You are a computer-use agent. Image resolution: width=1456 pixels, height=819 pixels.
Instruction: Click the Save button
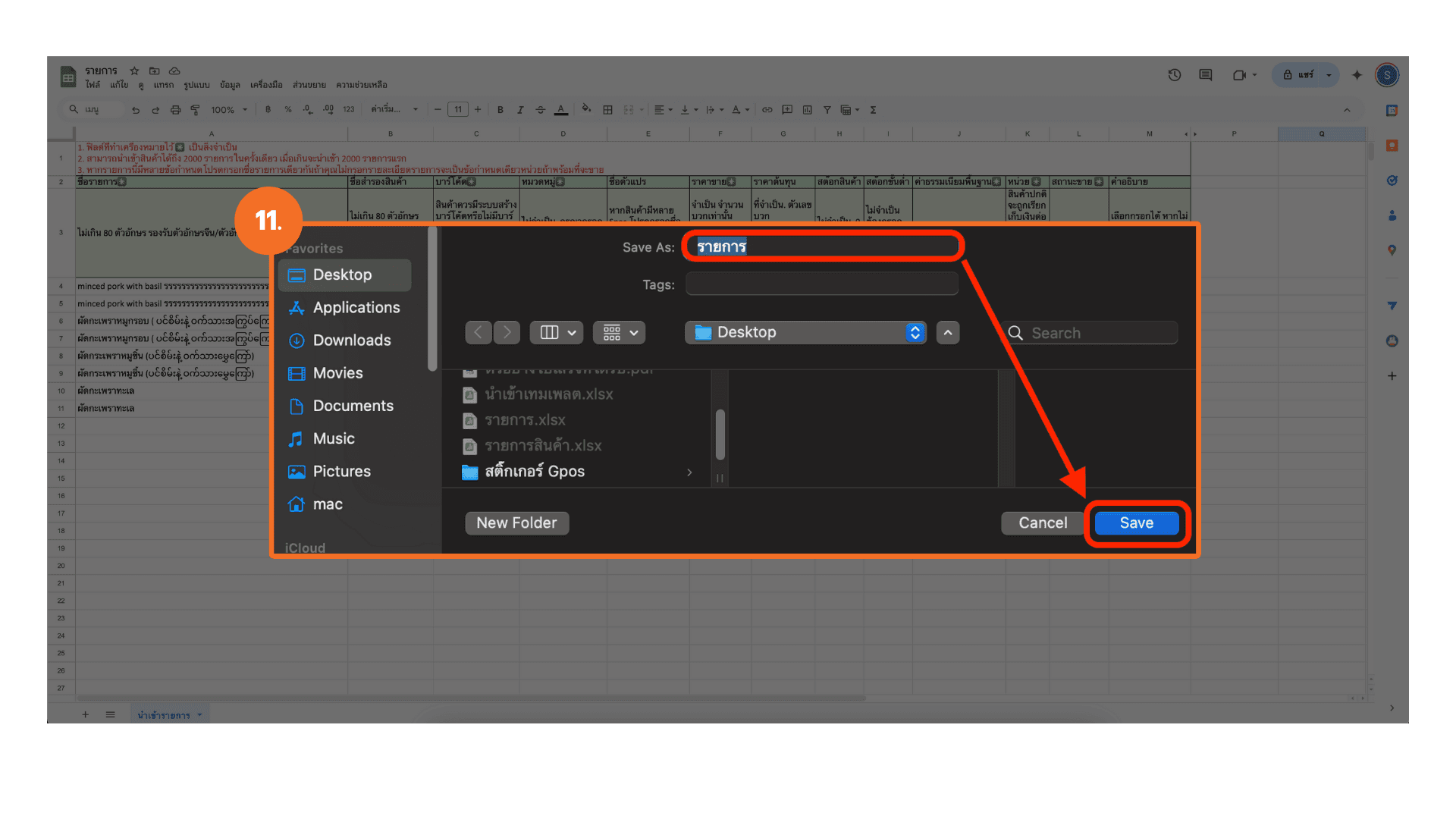[1136, 523]
